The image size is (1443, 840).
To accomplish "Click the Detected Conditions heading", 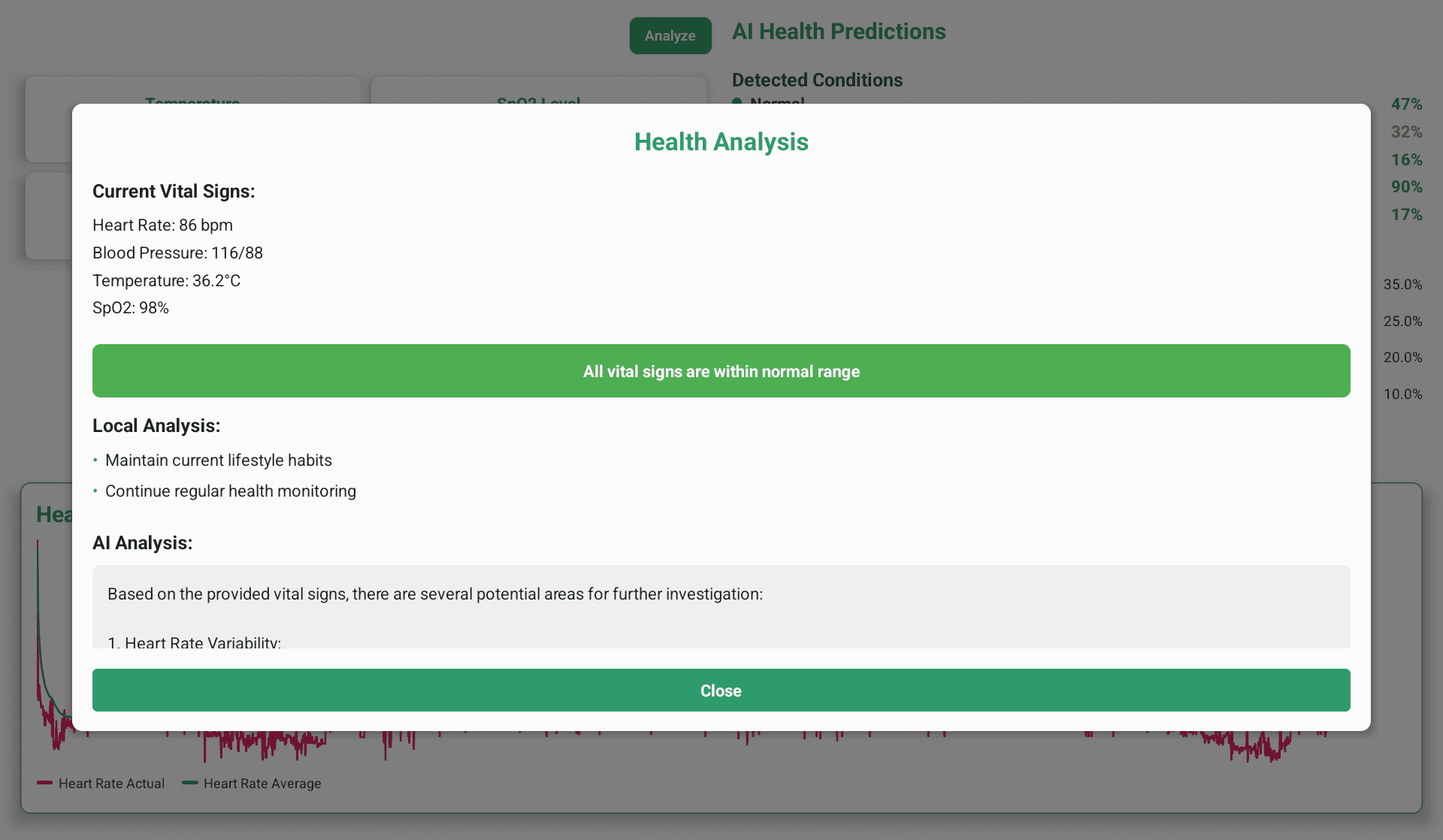I will pos(817,80).
